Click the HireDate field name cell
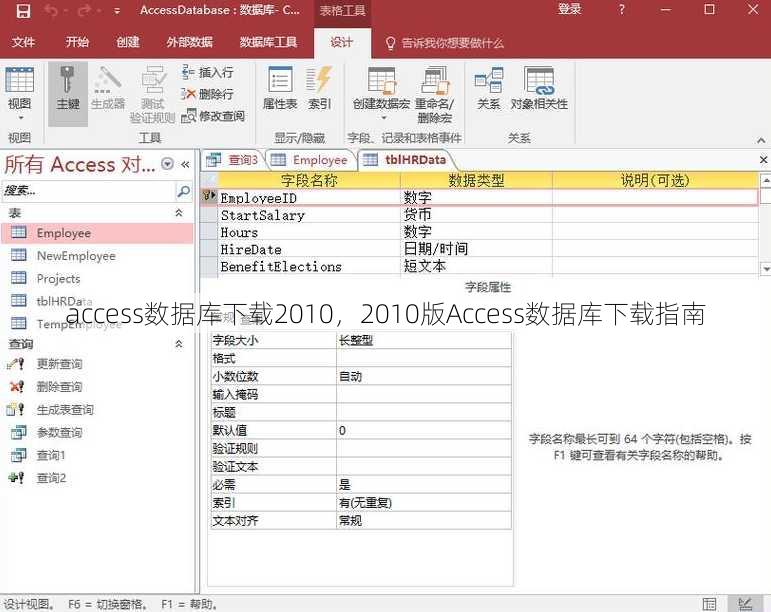771x612 pixels. coord(309,249)
